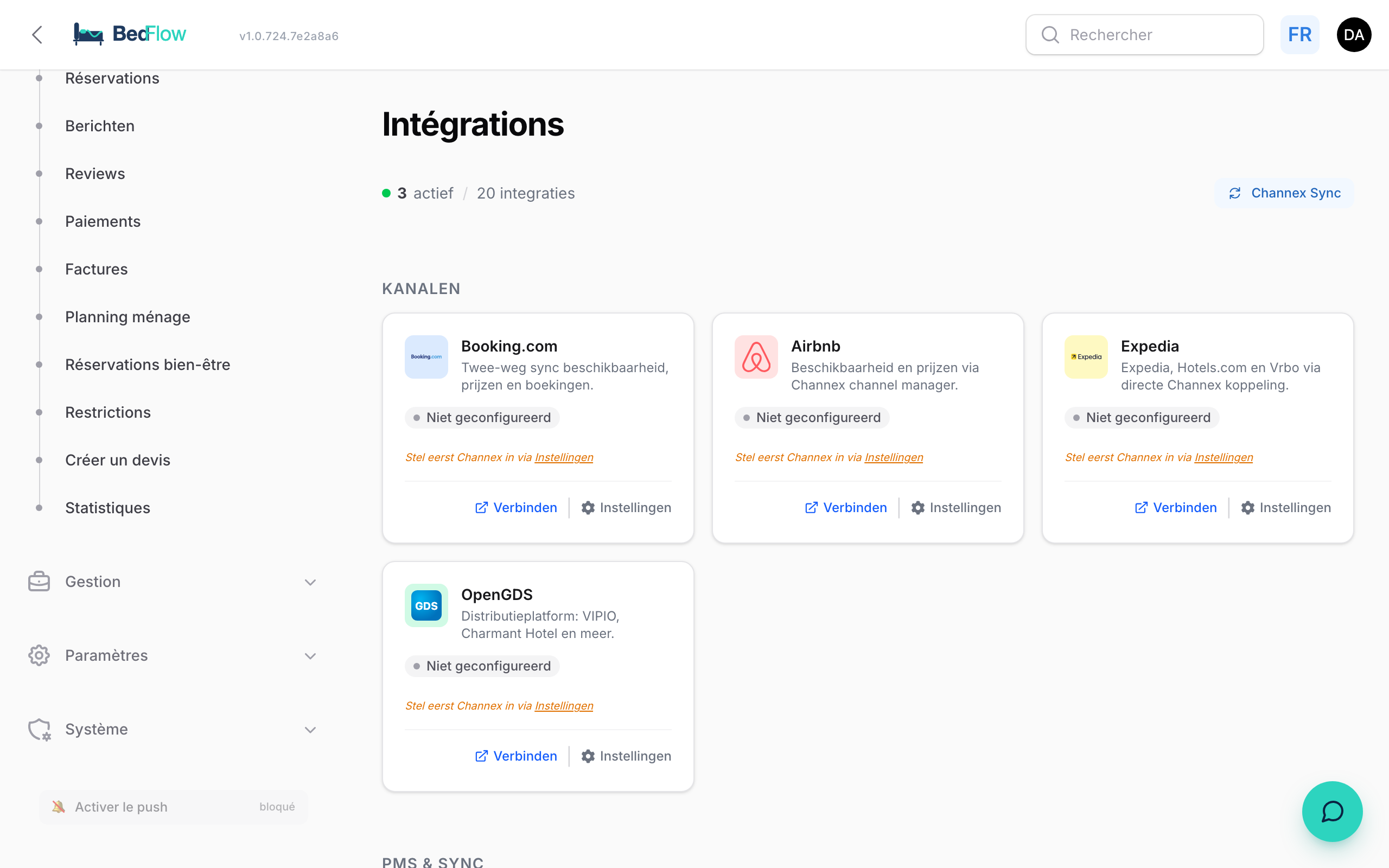Click the back arrow icon
Image resolution: width=1389 pixels, height=868 pixels.
[x=37, y=34]
